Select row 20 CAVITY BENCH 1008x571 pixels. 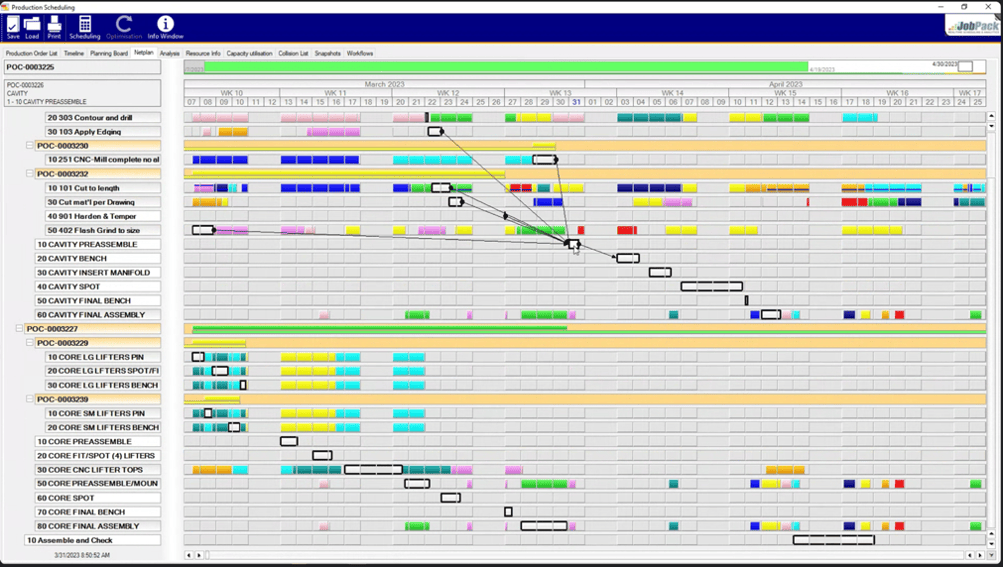[98, 259]
